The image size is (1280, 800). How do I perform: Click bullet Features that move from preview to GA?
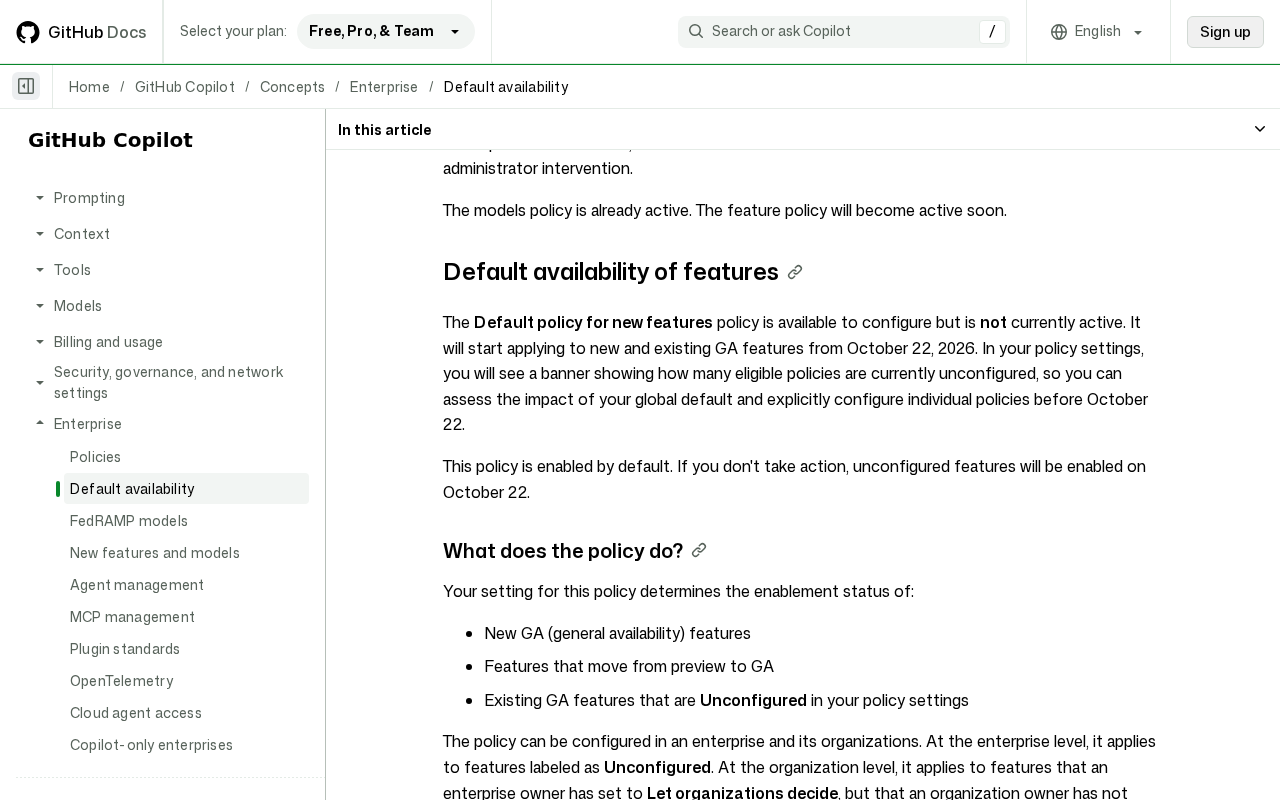tap(629, 666)
